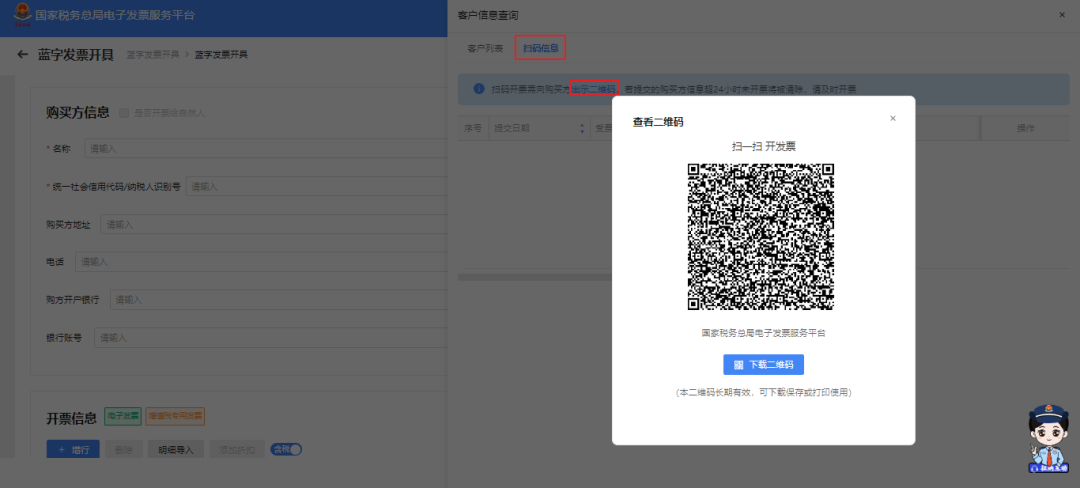Click the 国家税务总局电子发票服务平台 caption under the QR code
1080x488 pixels.
[x=763, y=332]
